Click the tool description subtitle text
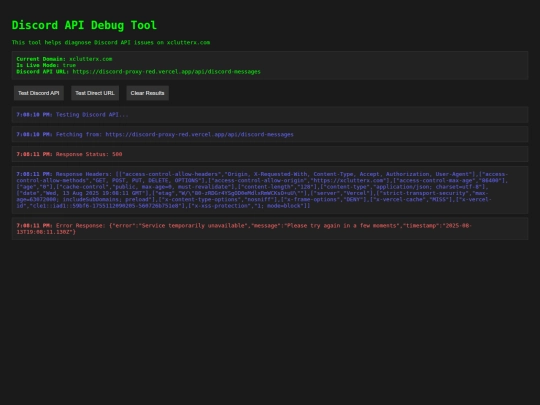Image resolution: width=540 pixels, height=405 pixels. (111, 42)
